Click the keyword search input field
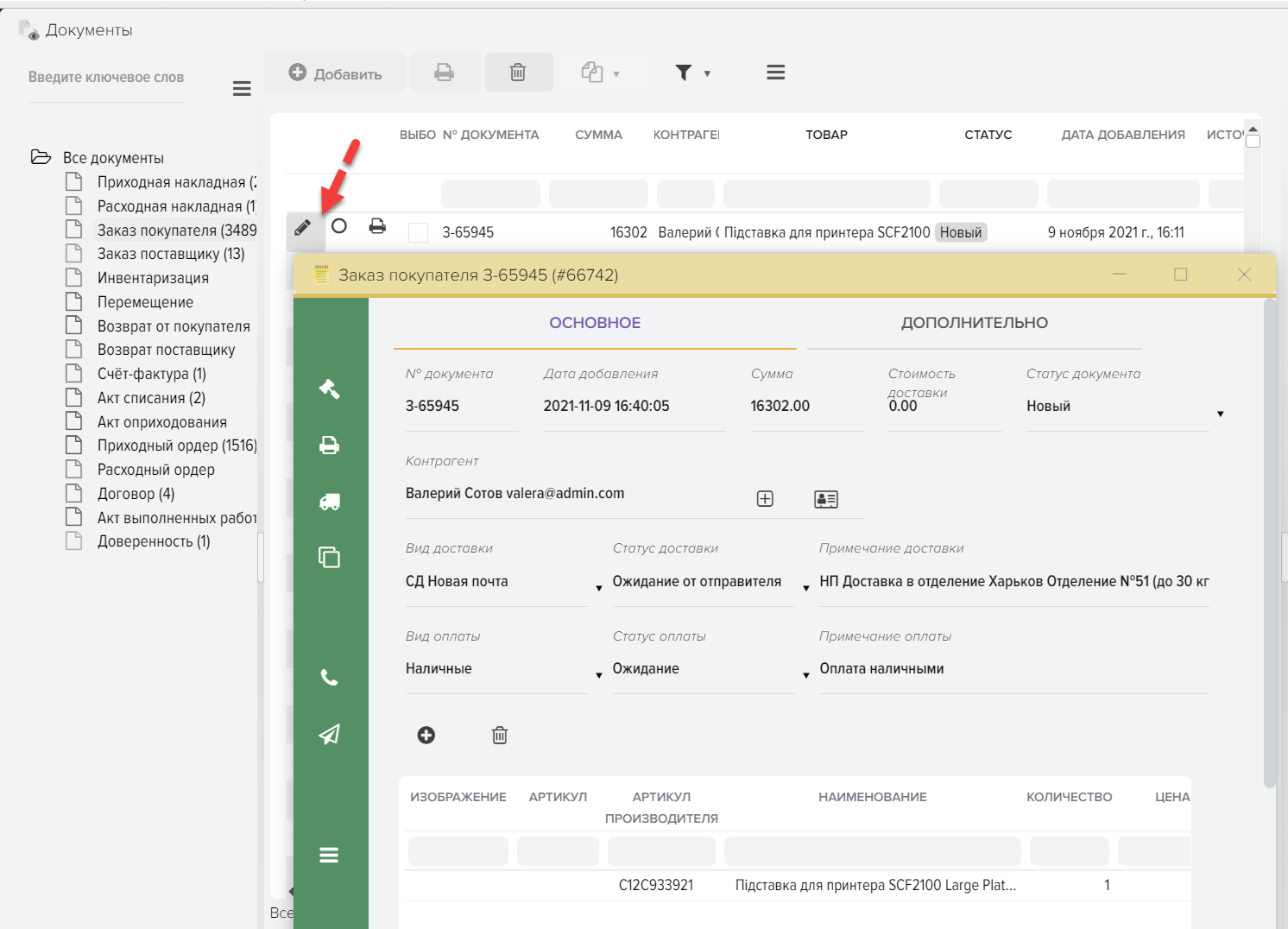The width and height of the screenshot is (1288, 929). pos(106,78)
